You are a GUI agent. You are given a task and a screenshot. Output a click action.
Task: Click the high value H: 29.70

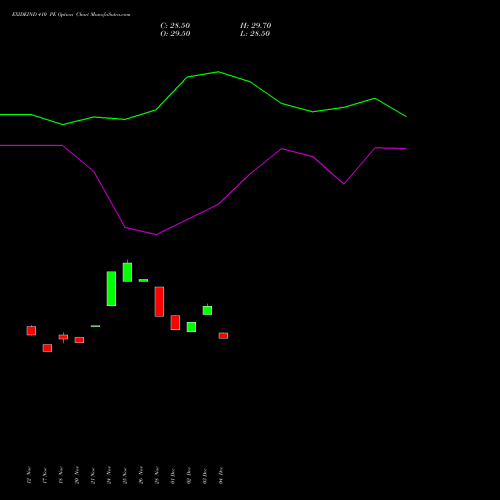point(255,26)
